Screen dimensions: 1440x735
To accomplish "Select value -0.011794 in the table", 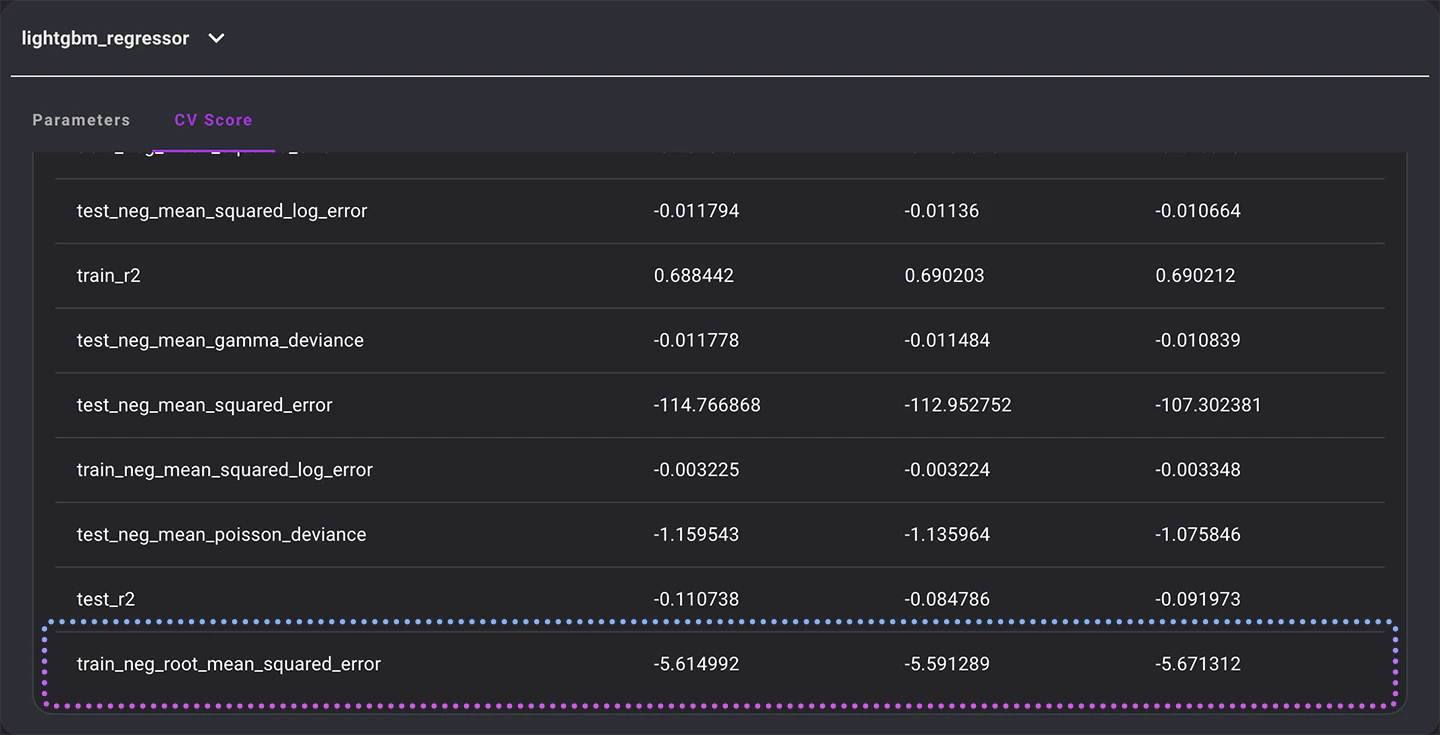I will [x=696, y=211].
